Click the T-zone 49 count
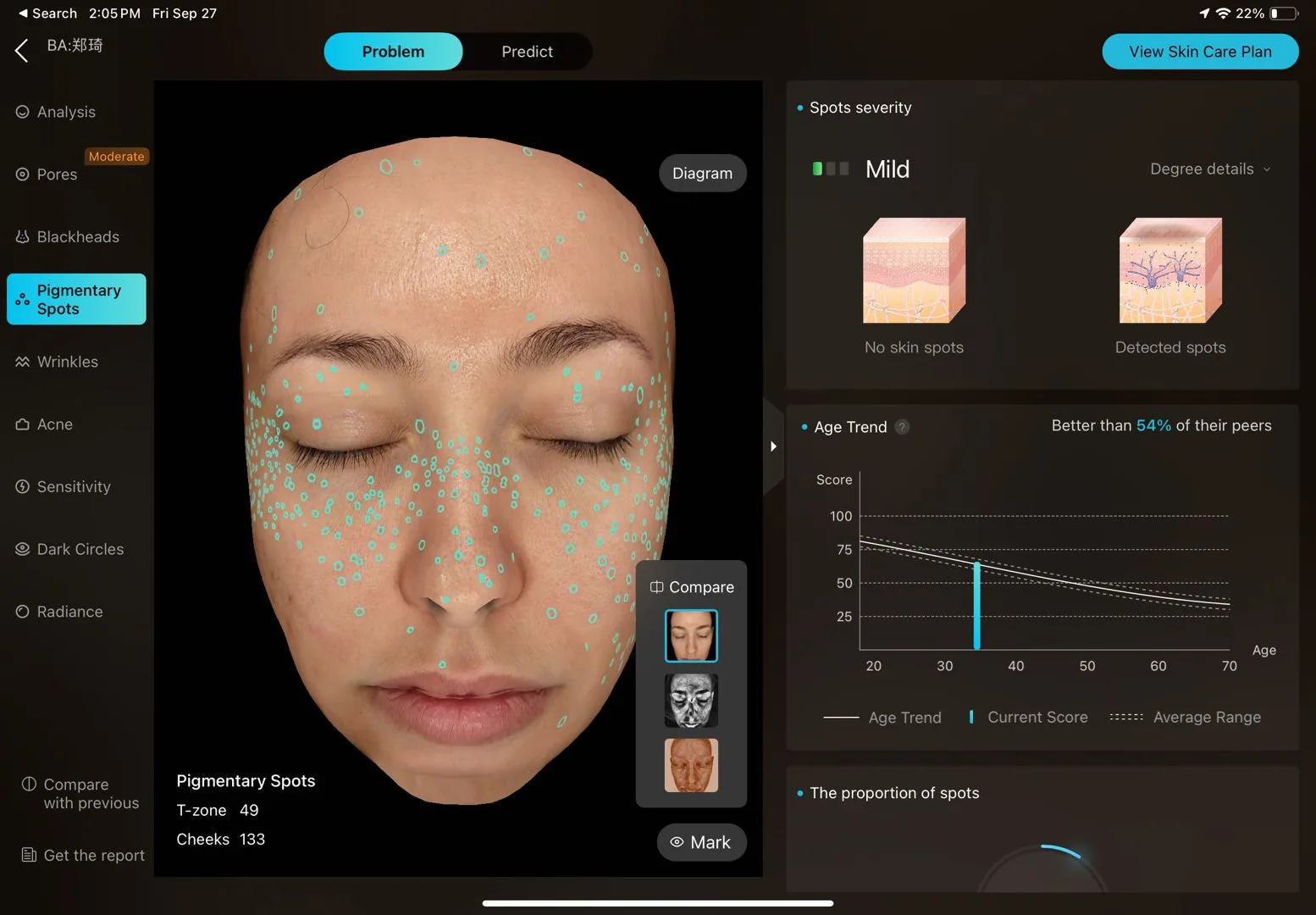This screenshot has height=915, width=1316. coord(218,810)
